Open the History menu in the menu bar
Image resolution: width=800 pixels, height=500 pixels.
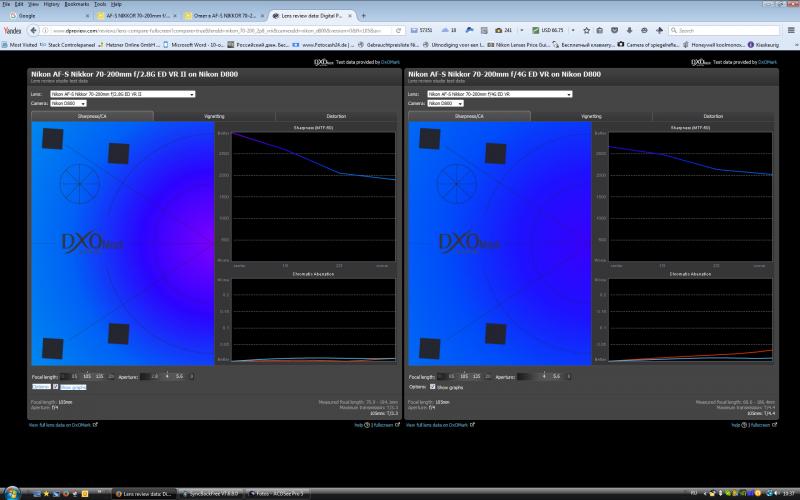pos(52,4)
